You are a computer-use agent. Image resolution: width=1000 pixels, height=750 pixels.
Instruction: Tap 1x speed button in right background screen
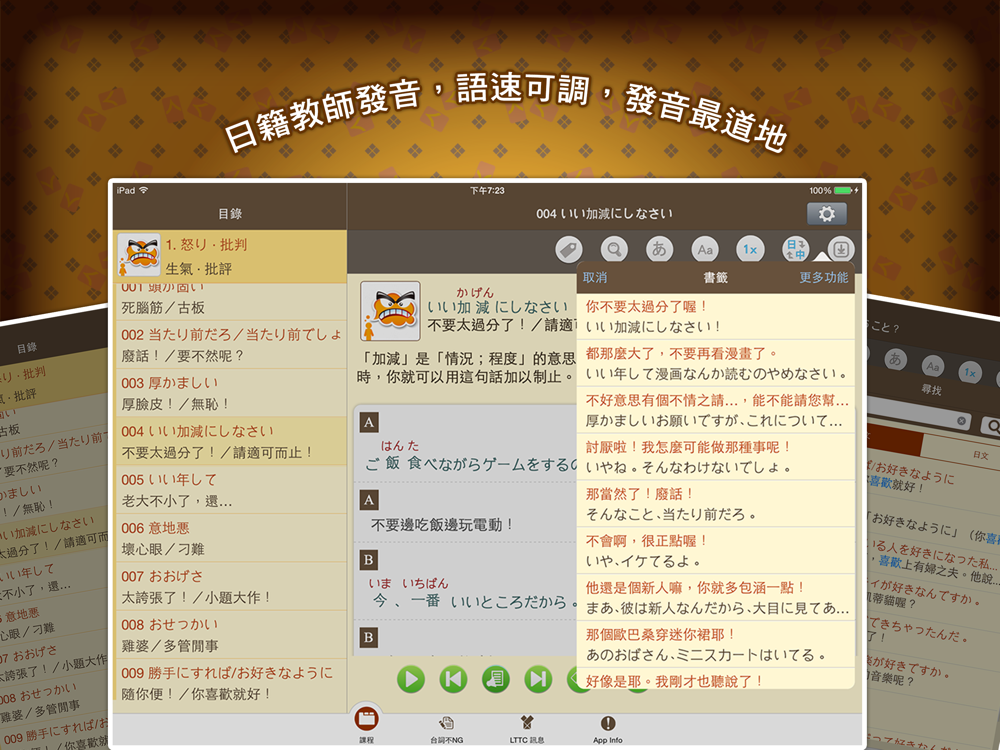[969, 372]
